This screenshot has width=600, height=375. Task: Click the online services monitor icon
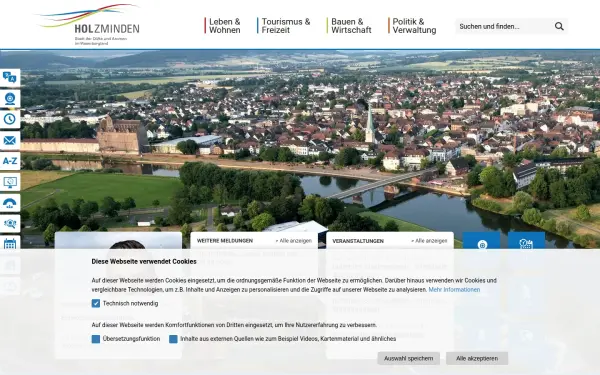pos(10,182)
